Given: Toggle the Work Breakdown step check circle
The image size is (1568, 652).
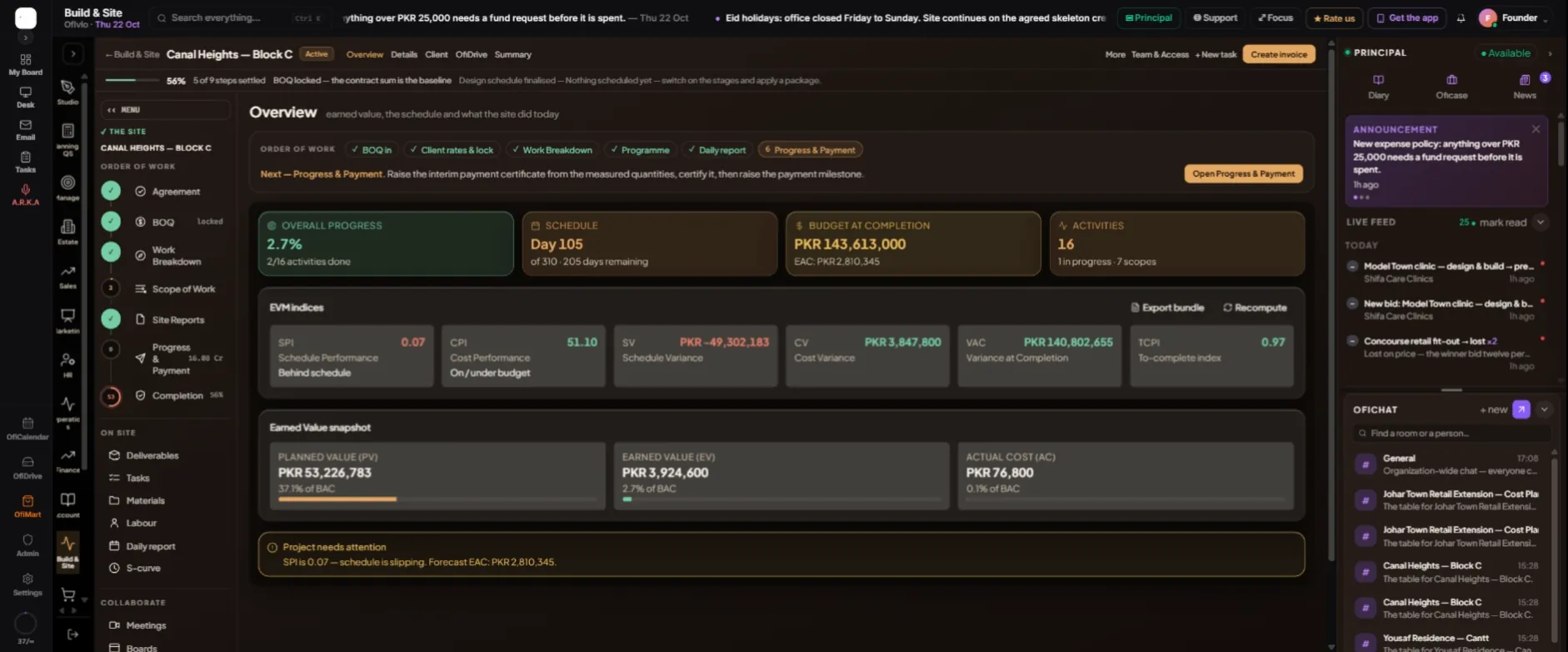Looking at the screenshot, I should [x=111, y=253].
